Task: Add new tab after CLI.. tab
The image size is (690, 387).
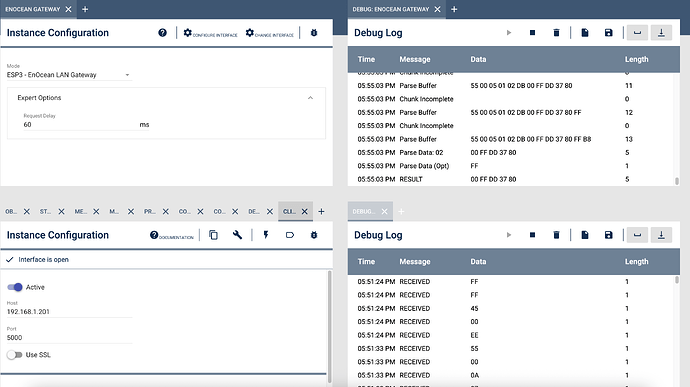Action: pos(321,212)
